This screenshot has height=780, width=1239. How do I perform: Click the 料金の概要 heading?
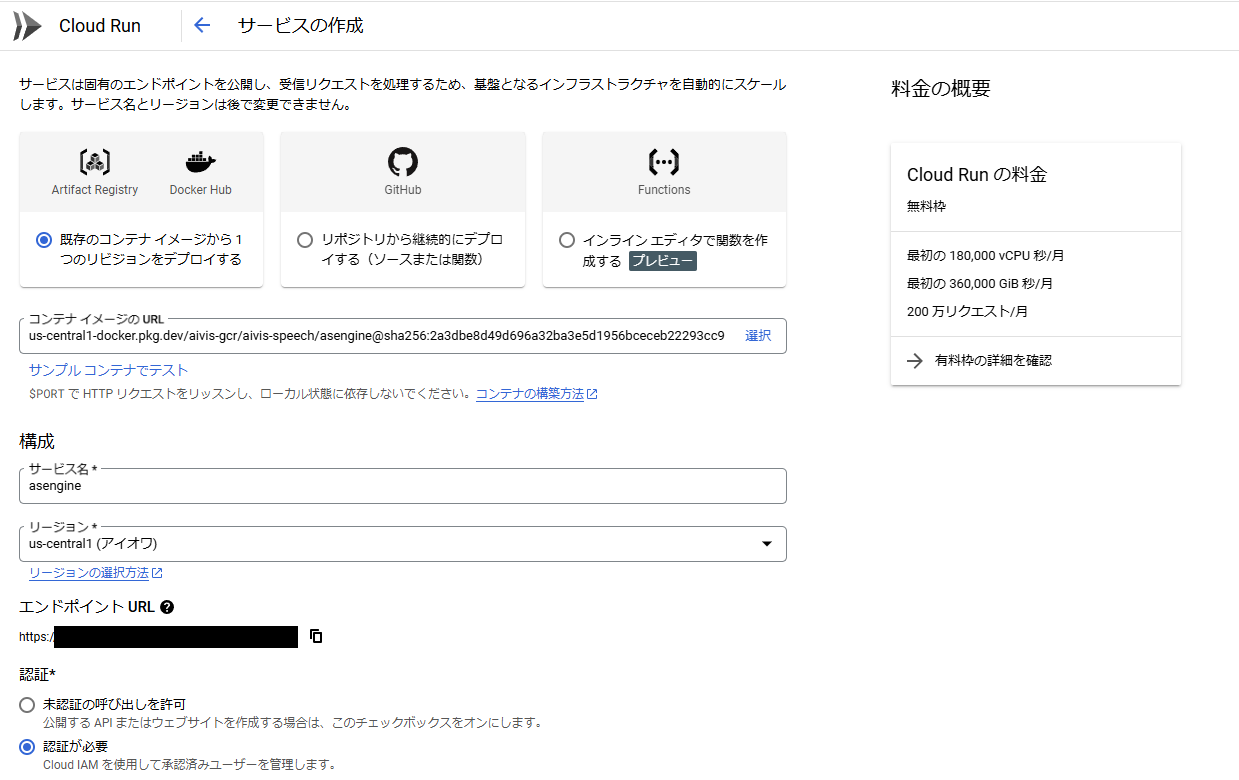(941, 89)
